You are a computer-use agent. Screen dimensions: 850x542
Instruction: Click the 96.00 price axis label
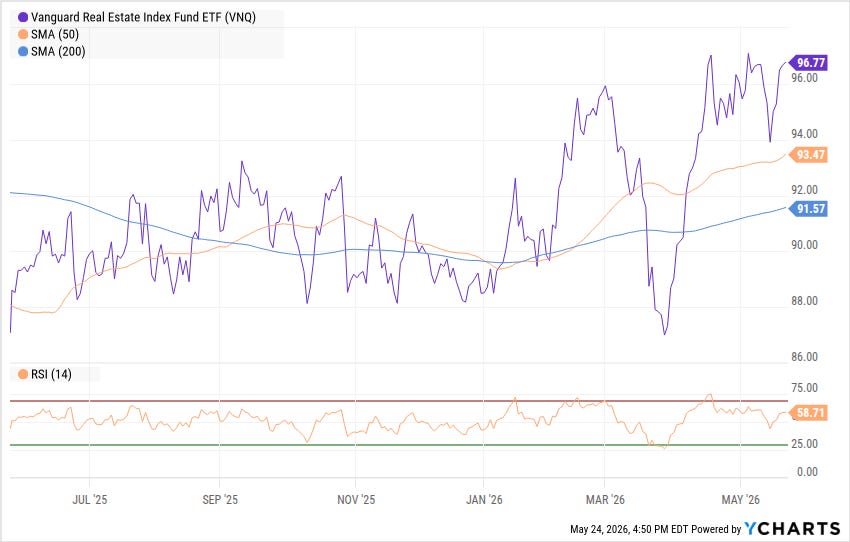804,79
